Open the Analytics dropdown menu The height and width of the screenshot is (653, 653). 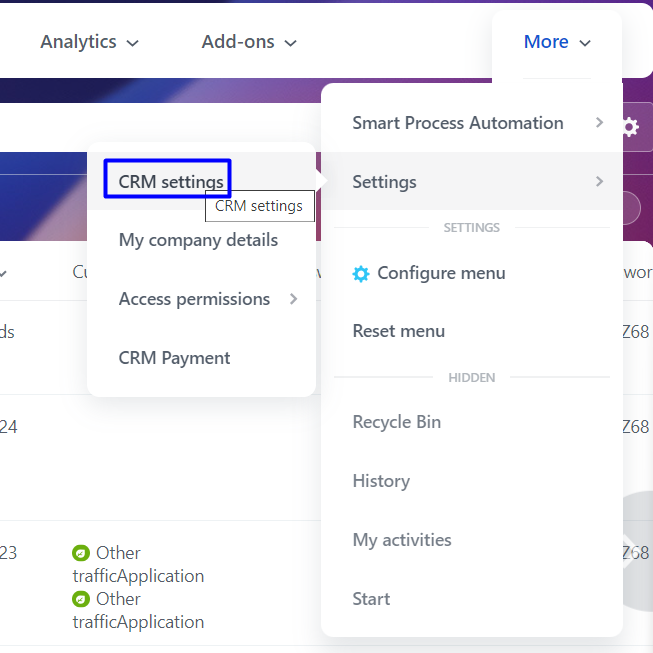(89, 42)
